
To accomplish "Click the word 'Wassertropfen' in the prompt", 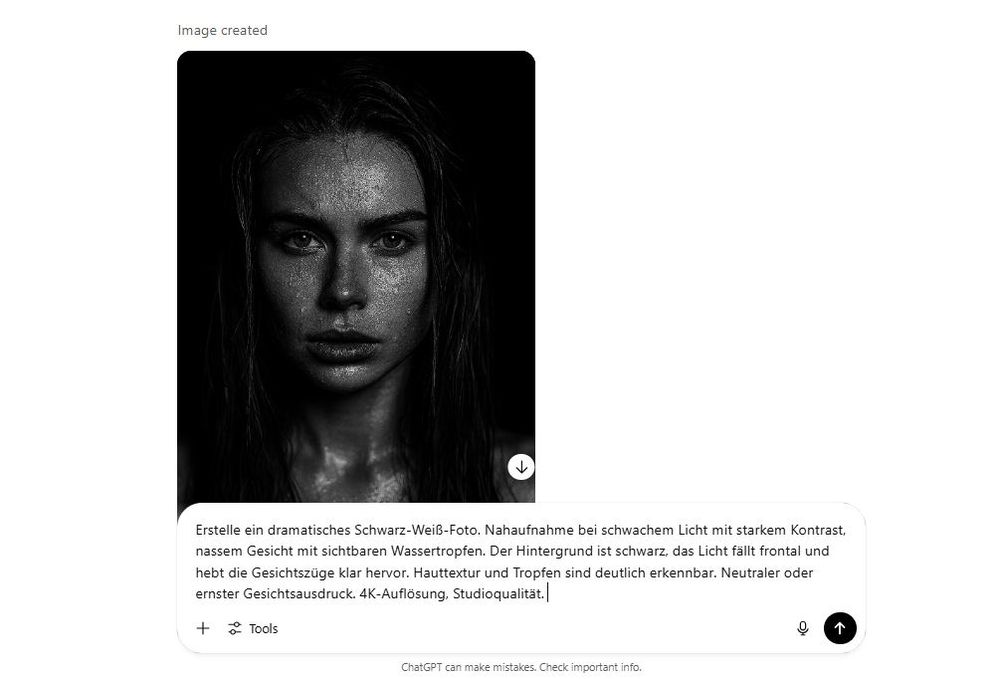I will coord(436,551).
